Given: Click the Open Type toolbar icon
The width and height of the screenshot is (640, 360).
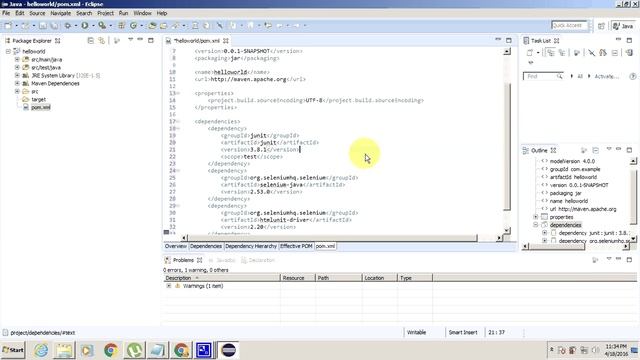Looking at the screenshot, I should tap(152, 26).
